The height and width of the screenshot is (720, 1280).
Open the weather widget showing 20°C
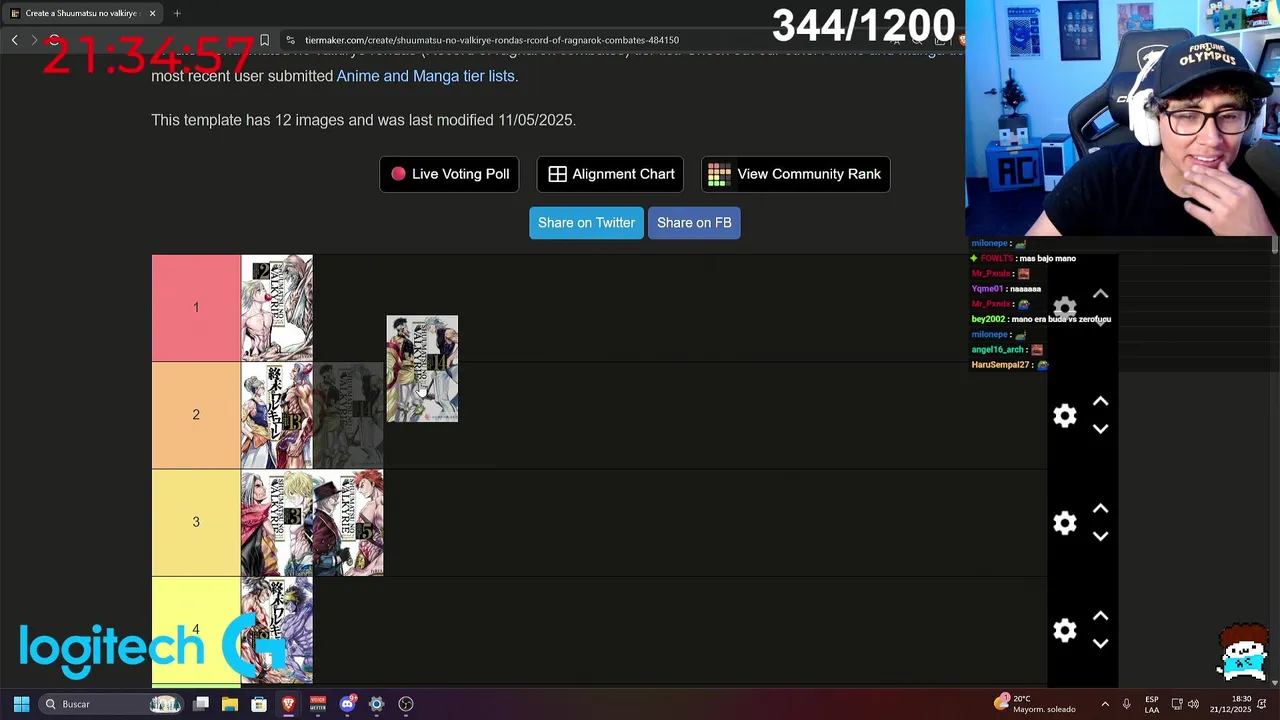click(1035, 704)
